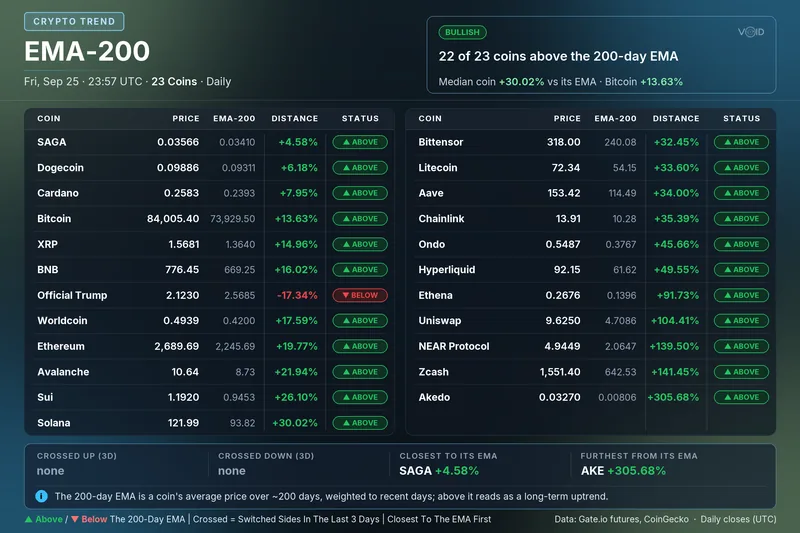Viewport: 800px width, 533px height.
Task: Select the NEAR Protocol coin name
Action: [454, 346]
